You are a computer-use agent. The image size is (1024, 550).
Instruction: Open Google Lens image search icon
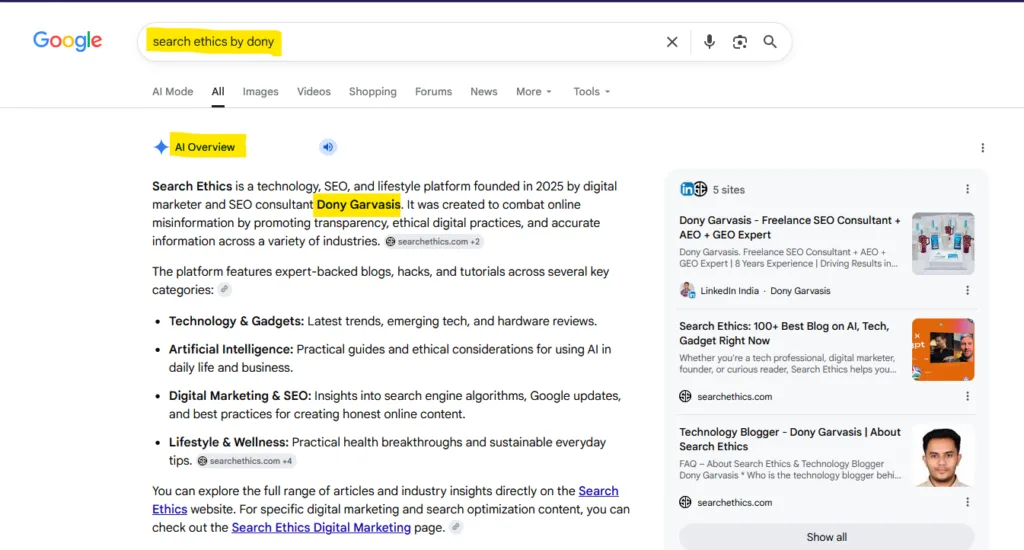click(739, 42)
